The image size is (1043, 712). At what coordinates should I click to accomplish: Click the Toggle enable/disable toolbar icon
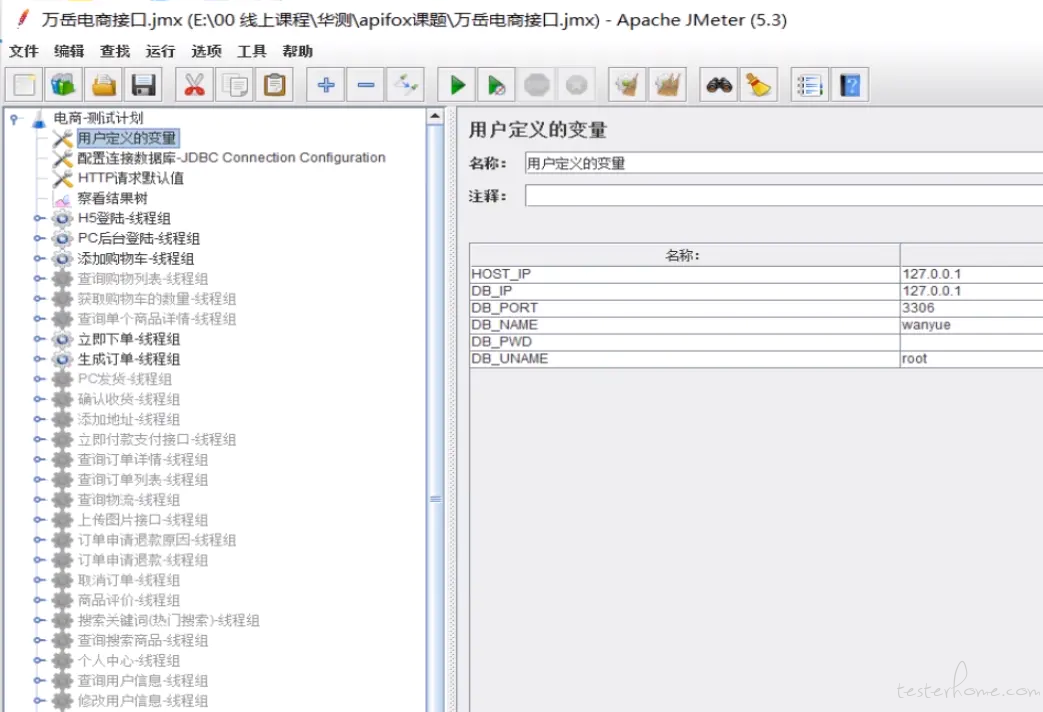(x=406, y=85)
